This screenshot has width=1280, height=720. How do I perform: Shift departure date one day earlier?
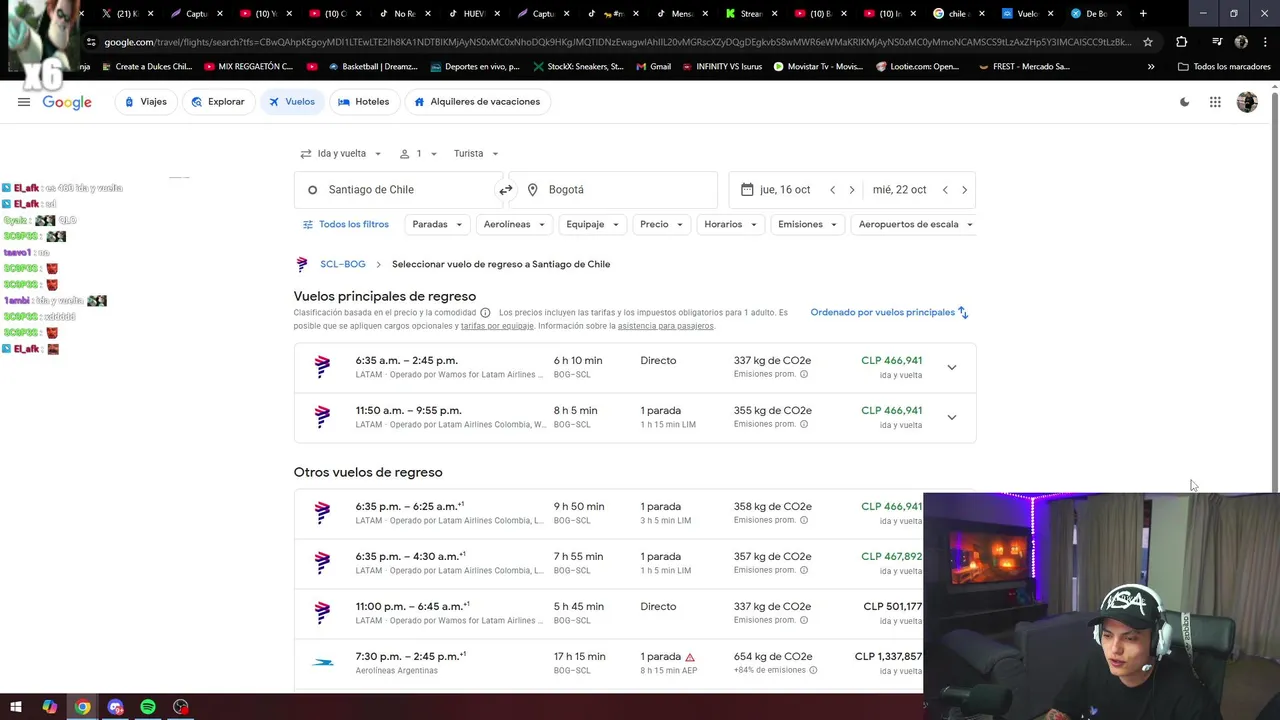pyautogui.click(x=832, y=190)
